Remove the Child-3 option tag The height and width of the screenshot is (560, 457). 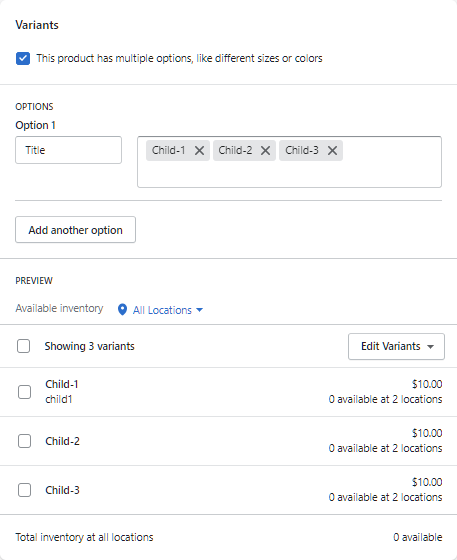332,151
